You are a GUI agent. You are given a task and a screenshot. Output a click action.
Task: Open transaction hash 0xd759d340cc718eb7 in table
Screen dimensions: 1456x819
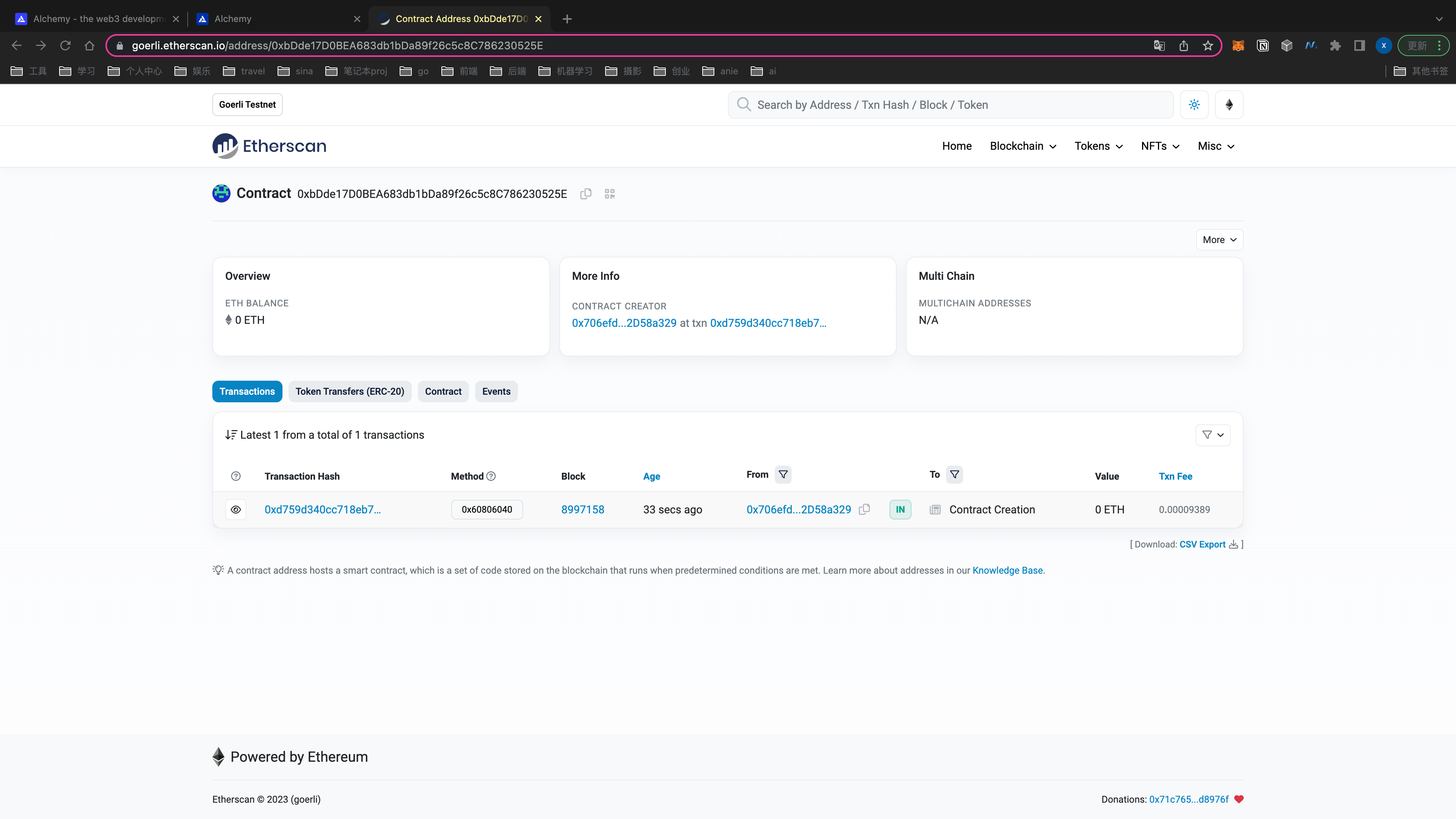point(323,509)
